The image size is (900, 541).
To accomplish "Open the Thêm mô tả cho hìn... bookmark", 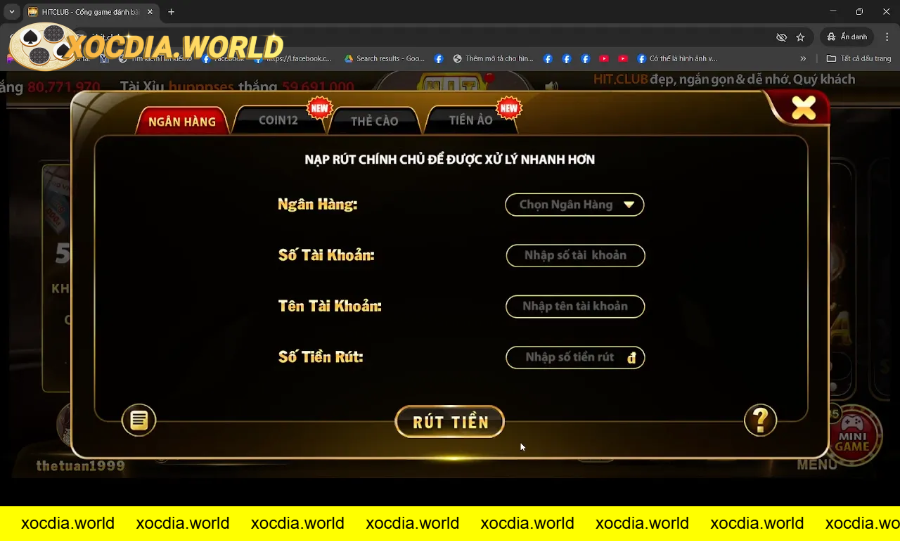I will click(x=493, y=59).
